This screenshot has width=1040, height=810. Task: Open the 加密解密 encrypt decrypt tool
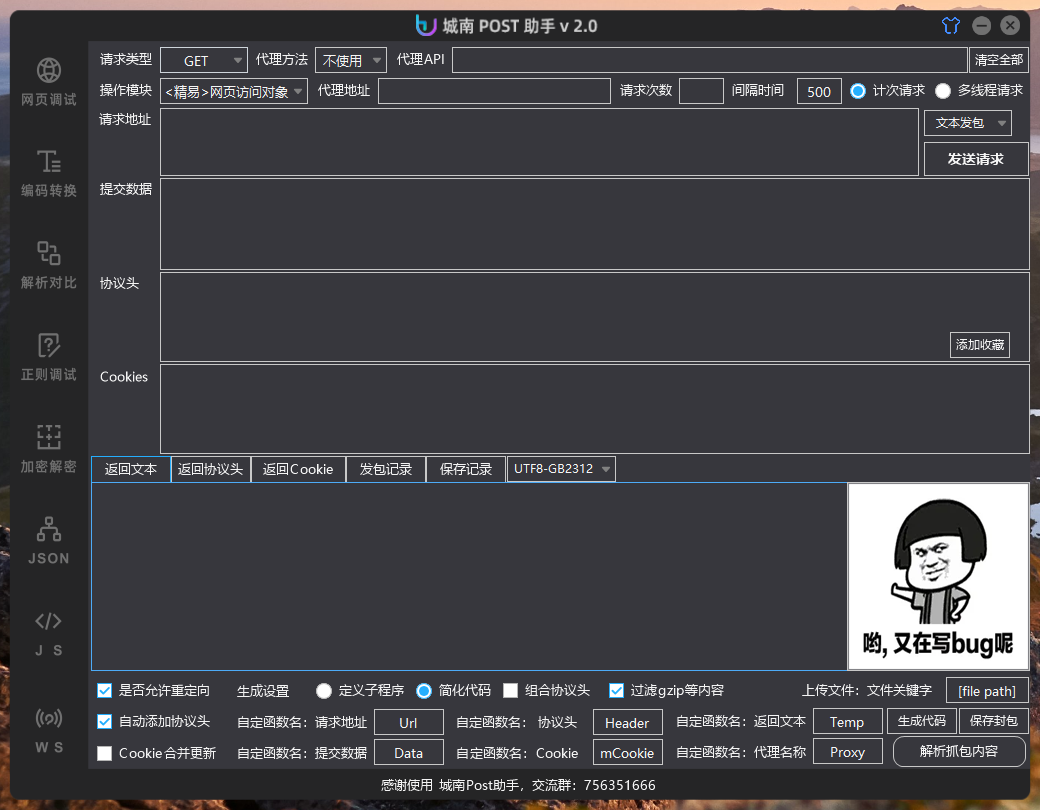pos(48,449)
